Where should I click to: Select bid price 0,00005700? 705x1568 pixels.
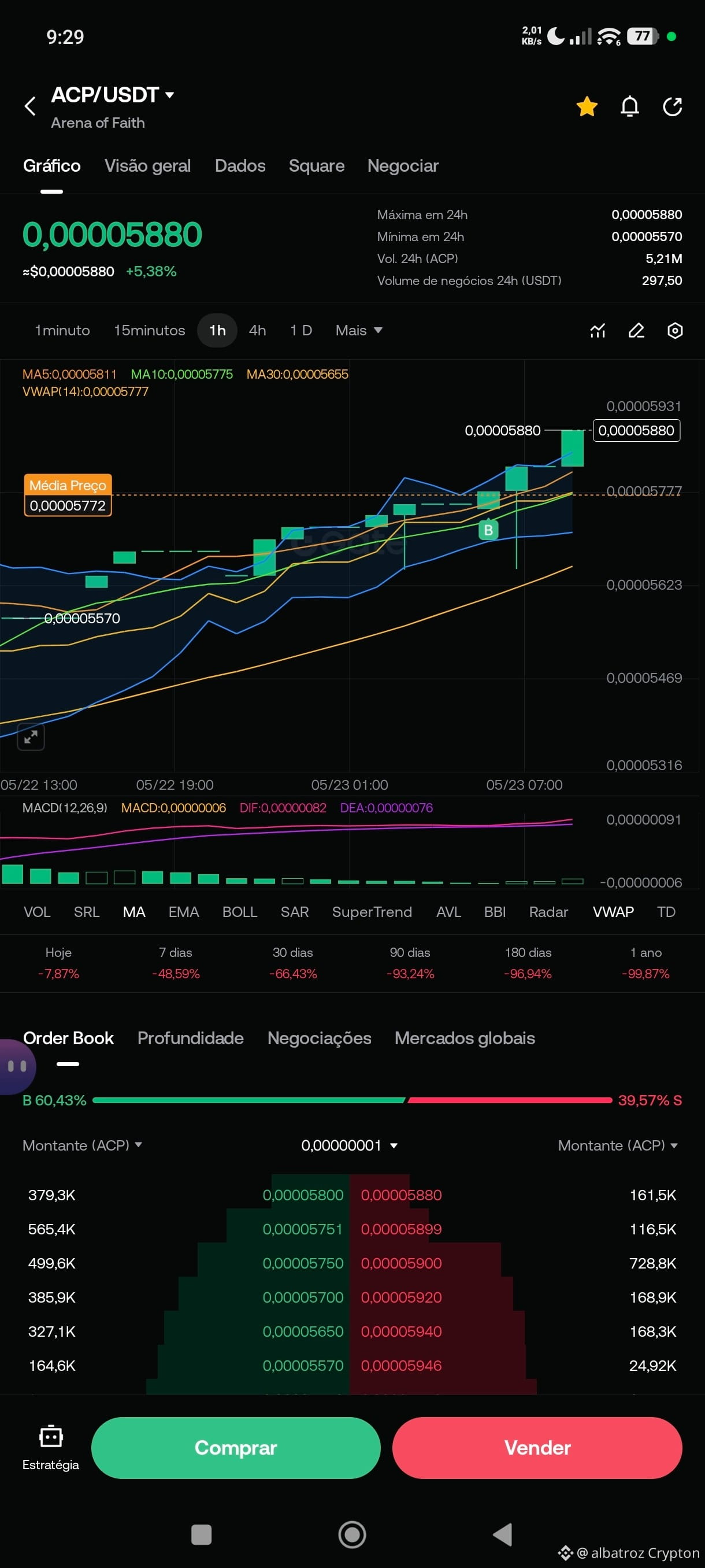pyautogui.click(x=303, y=1297)
